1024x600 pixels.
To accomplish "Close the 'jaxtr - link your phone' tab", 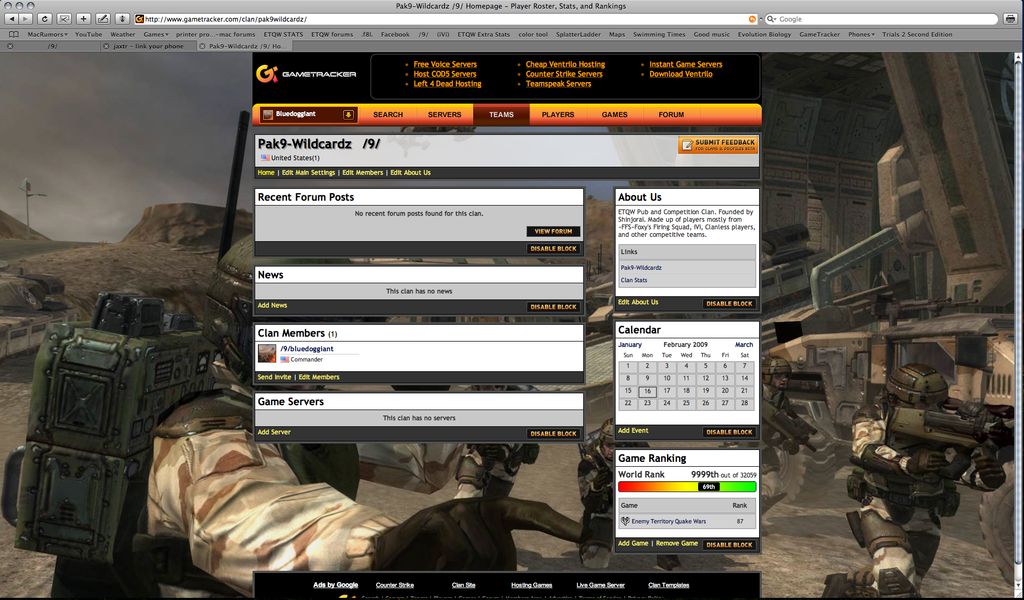I will click(106, 46).
